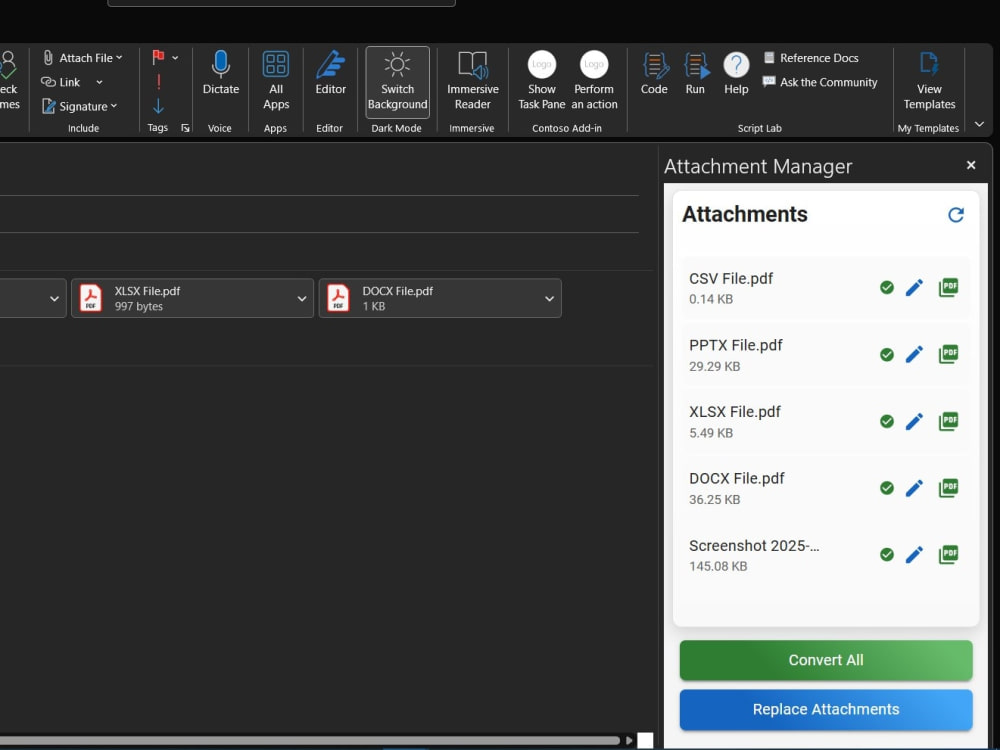The height and width of the screenshot is (750, 1000).
Task: Expand the Attach File dropdown arrow
Action: (119, 58)
